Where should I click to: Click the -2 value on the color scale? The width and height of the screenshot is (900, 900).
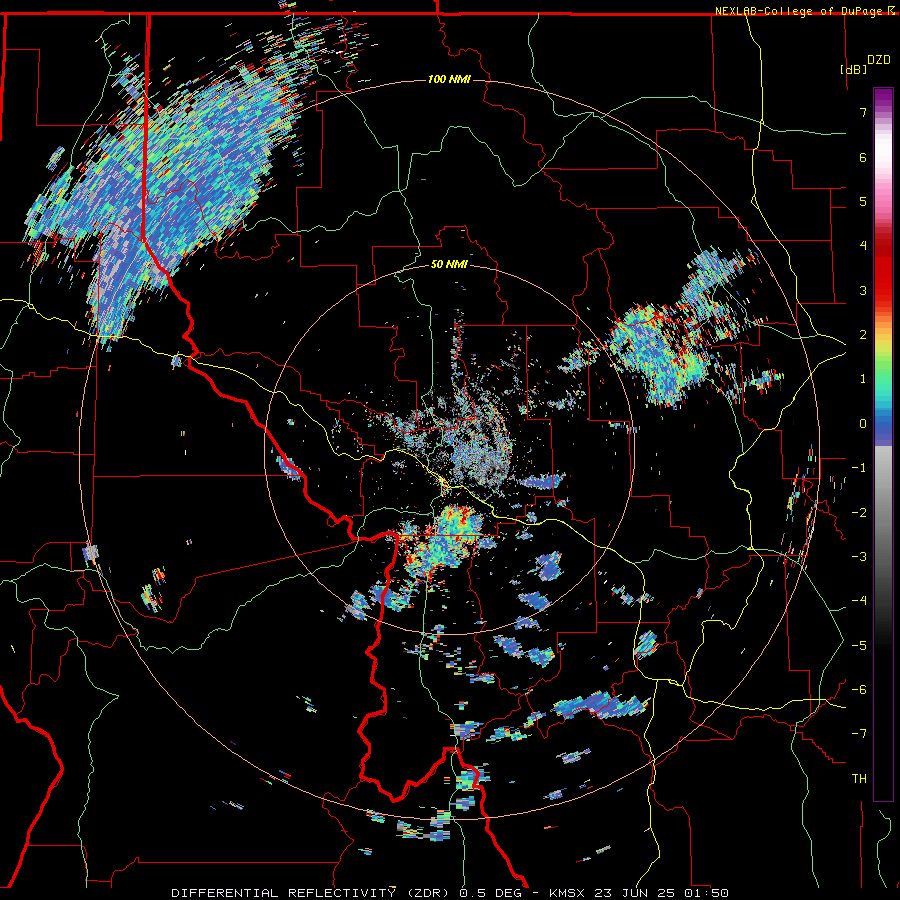tap(859, 512)
